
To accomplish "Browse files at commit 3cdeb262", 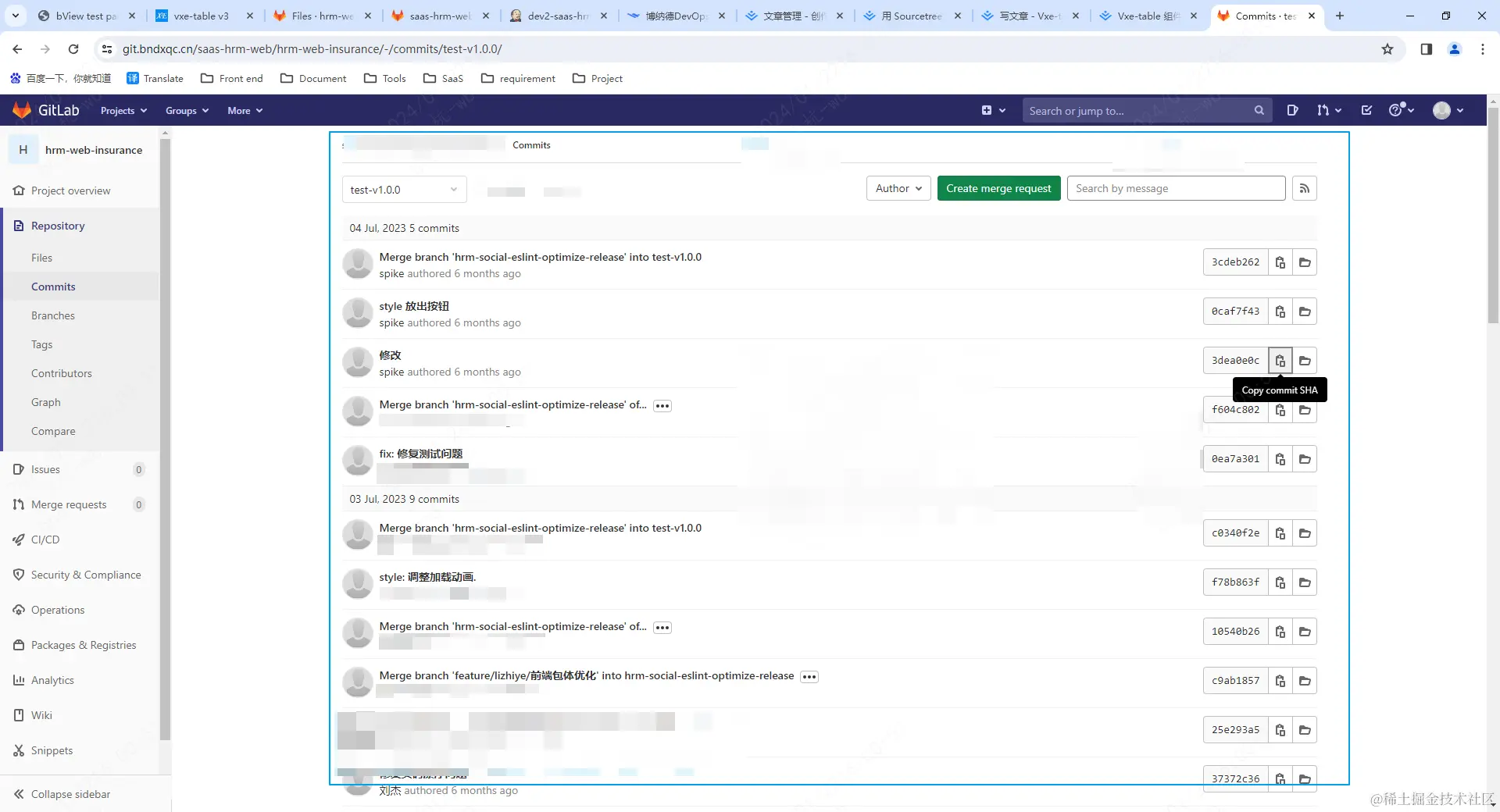I will (x=1305, y=262).
